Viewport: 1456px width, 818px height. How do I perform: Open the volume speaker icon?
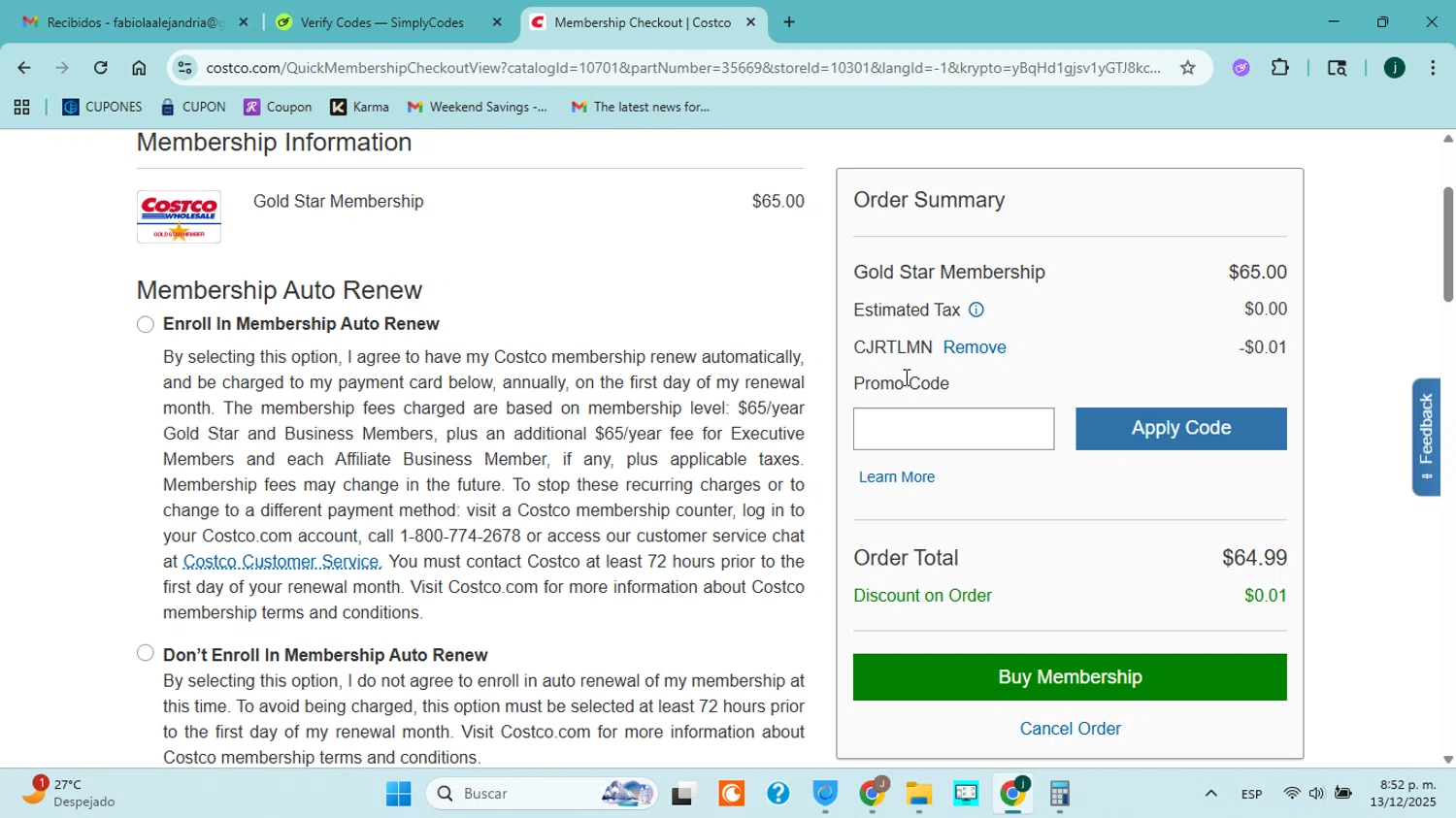1316,795
